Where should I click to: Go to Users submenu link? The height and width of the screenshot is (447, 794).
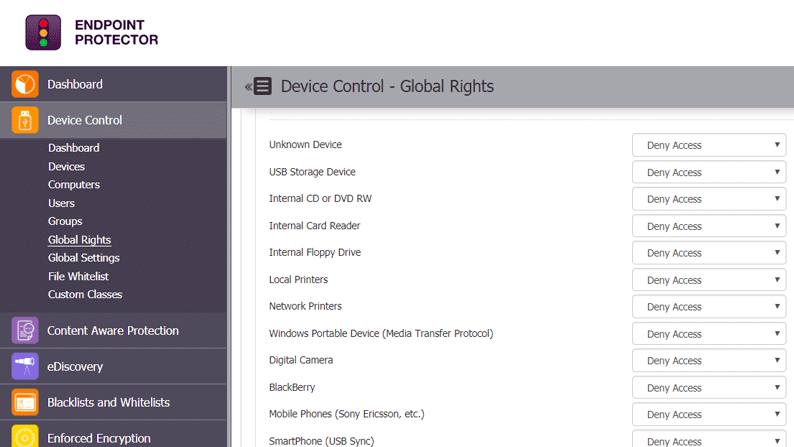click(x=61, y=203)
